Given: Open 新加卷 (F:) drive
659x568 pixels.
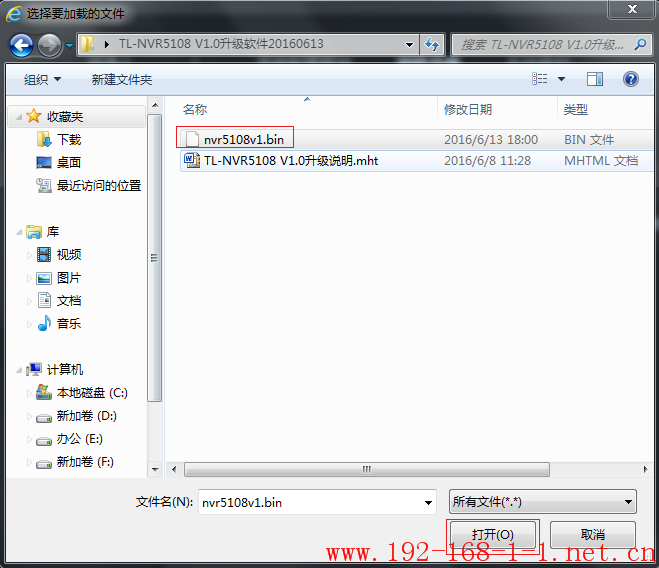Looking at the screenshot, I should pos(85,462).
